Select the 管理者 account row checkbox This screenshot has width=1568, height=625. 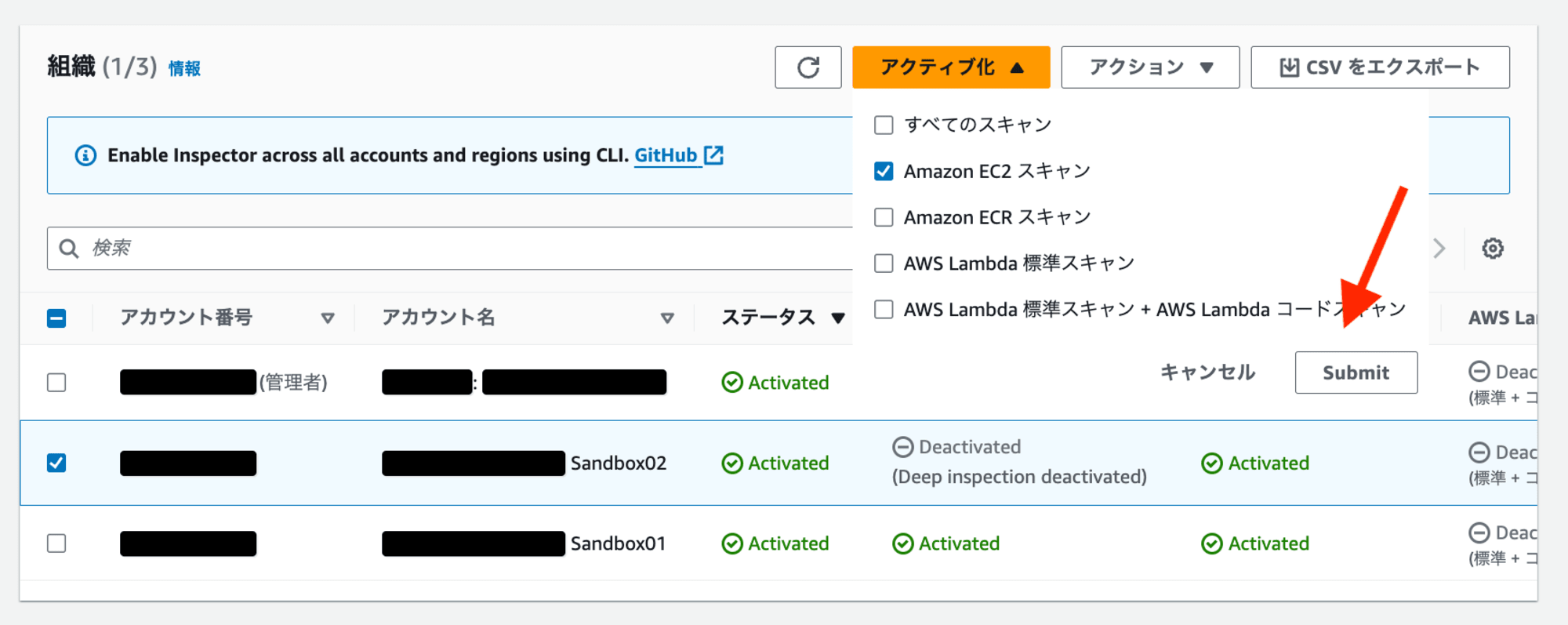pos(56,383)
